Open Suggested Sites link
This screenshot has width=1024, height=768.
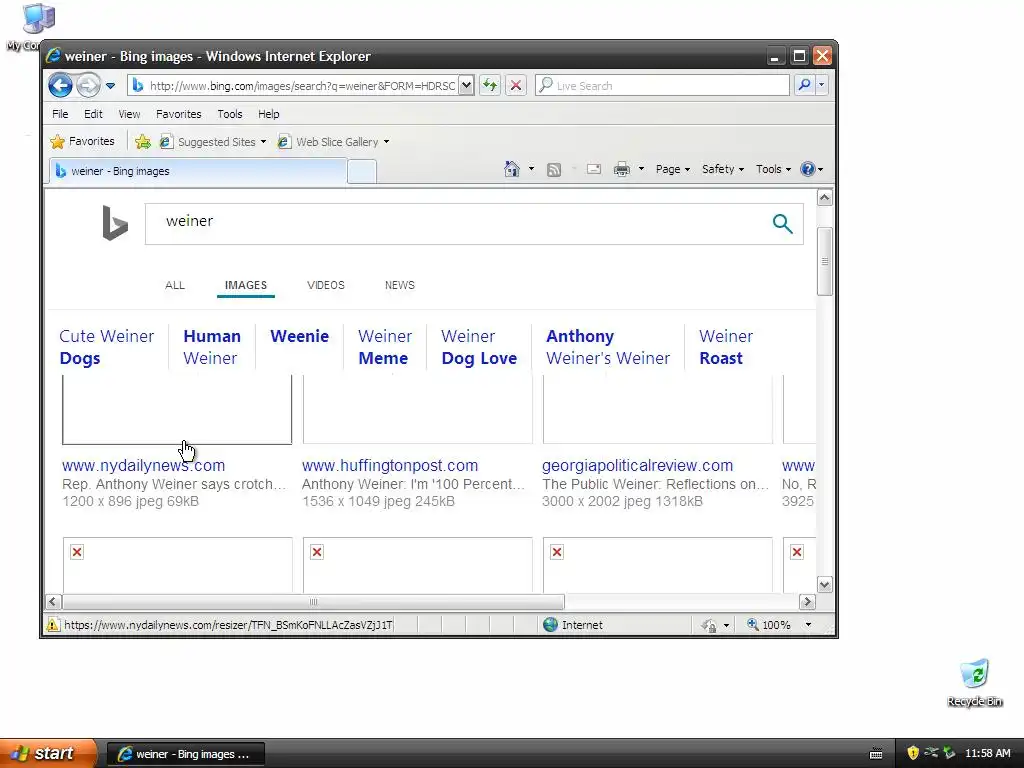(213, 142)
